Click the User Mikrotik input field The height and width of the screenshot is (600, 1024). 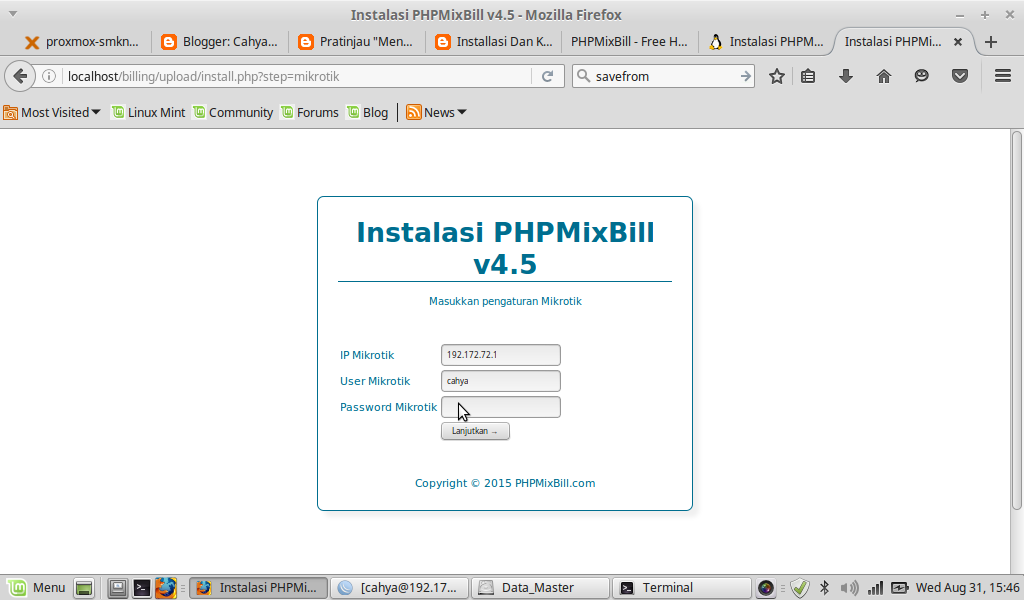500,381
